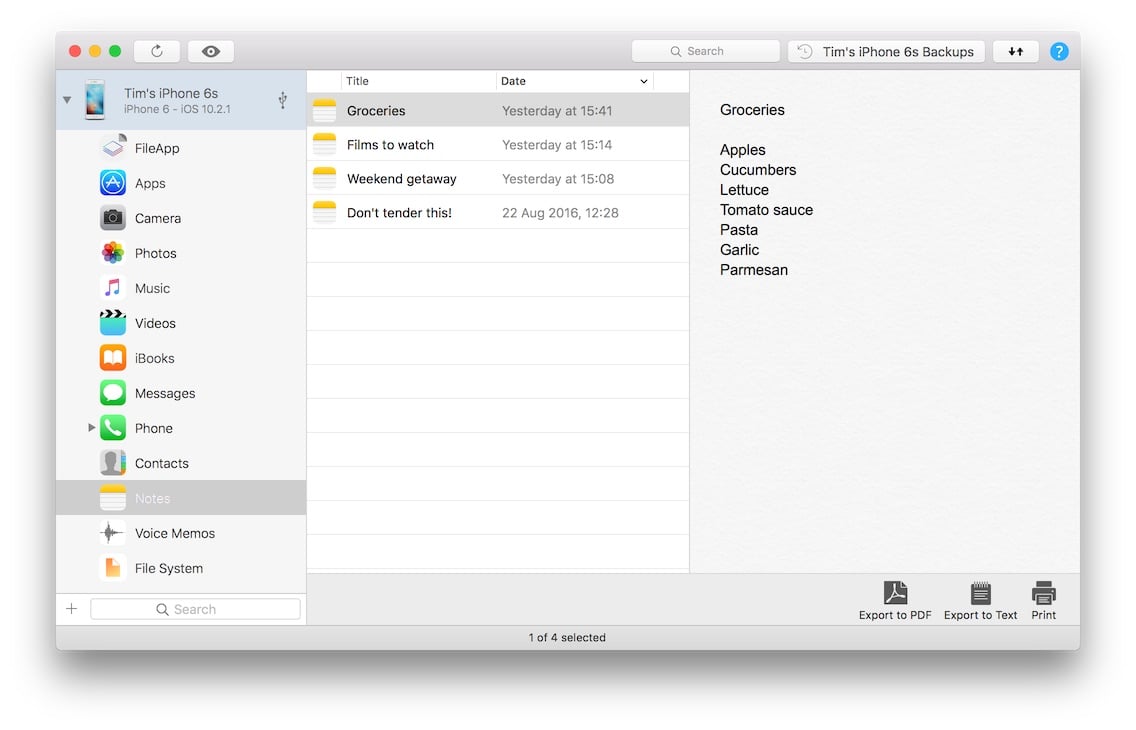Screen dimensions: 1136x730
Task: Select the Films to watch note
Action: (498, 145)
